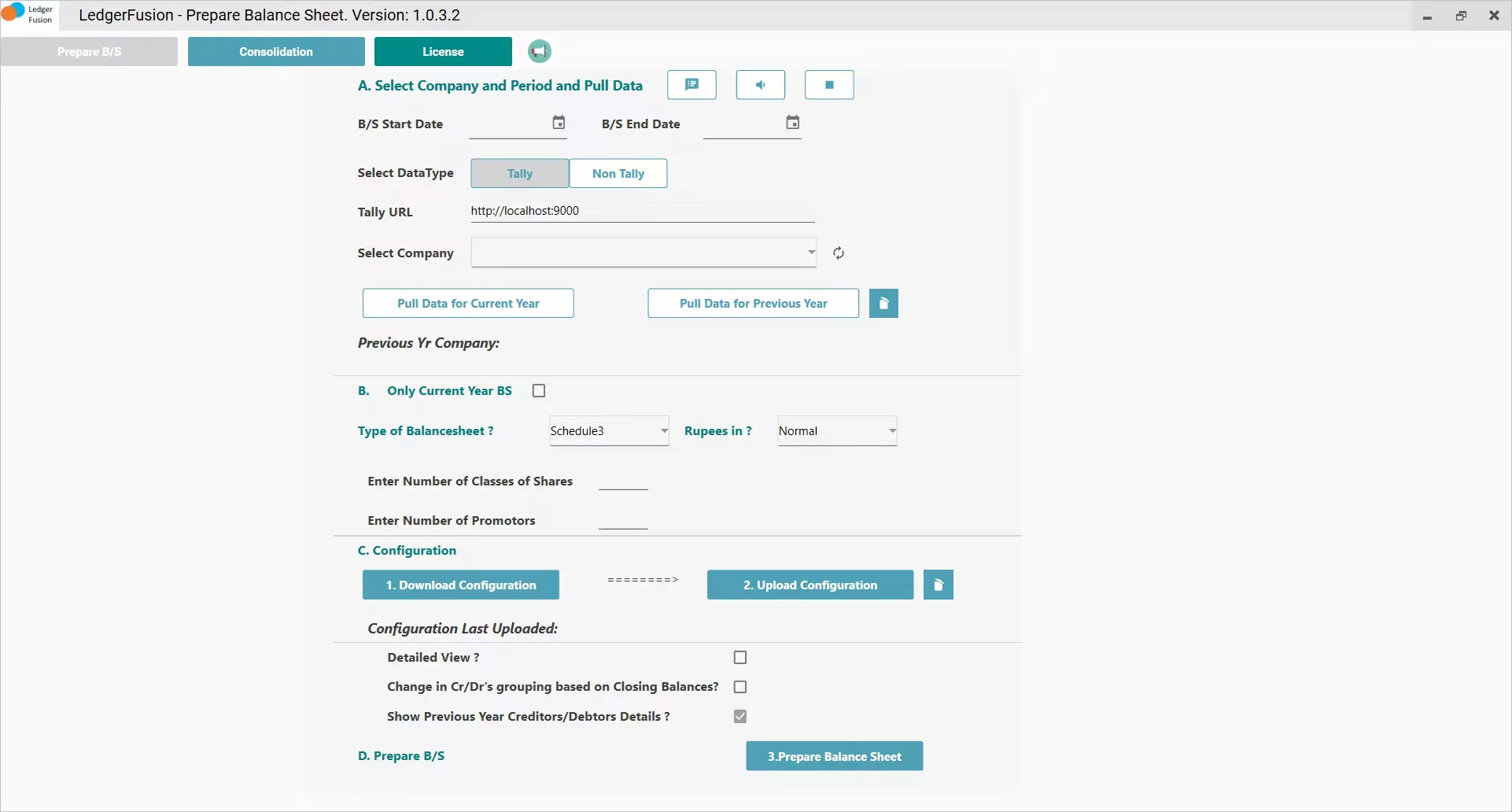Screen dimensions: 1512x812
Task: Select the Non Tally data type
Action: tap(618, 173)
